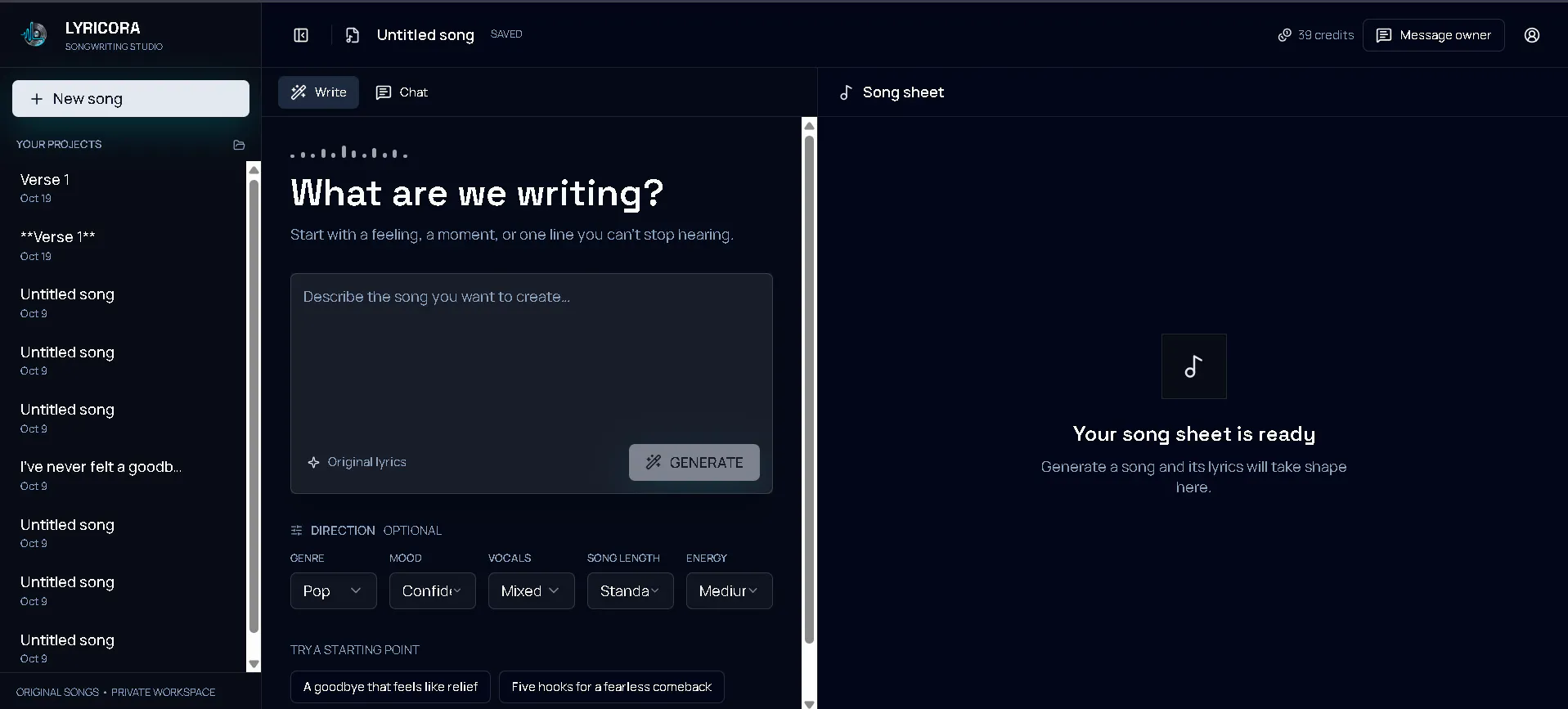Viewport: 1568px width, 709px height.
Task: Open the Vocals dropdown set to Mixed
Action: click(x=532, y=591)
